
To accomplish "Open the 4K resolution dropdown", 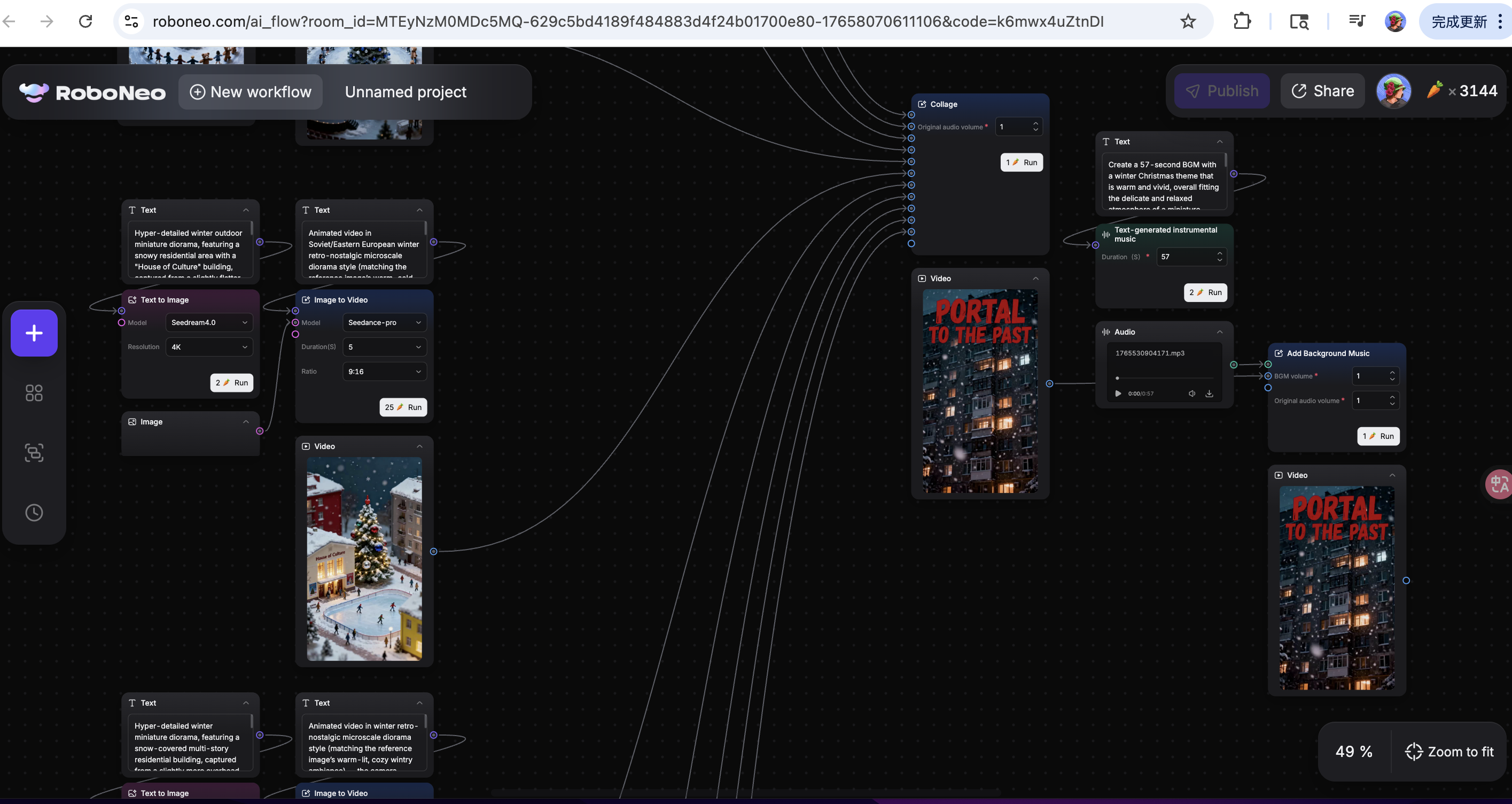I will click(209, 347).
